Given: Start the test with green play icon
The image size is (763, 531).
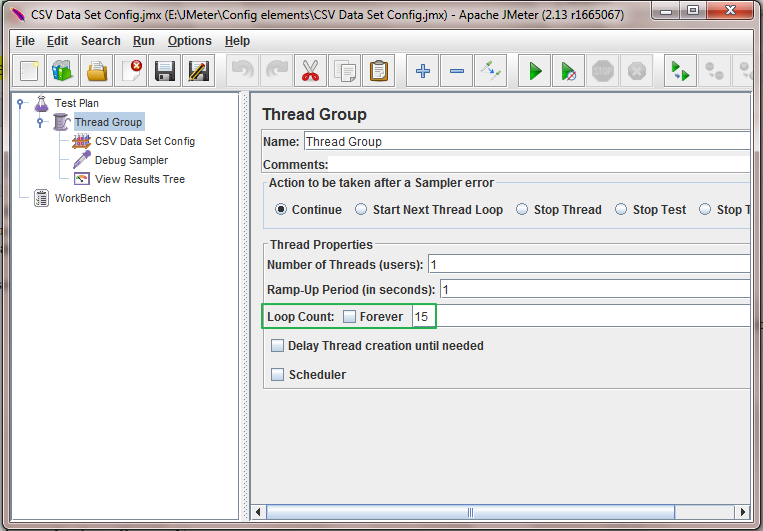Looking at the screenshot, I should tap(534, 71).
